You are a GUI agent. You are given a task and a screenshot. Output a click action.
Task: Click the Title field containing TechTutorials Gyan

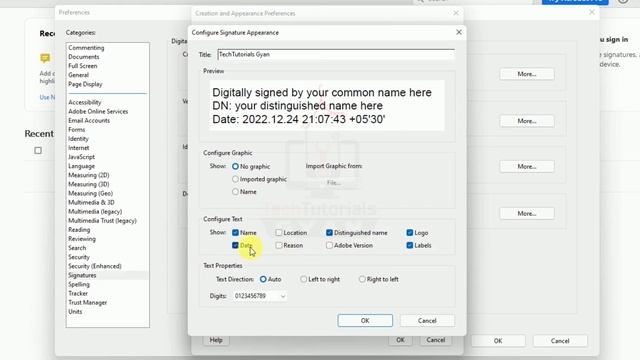tap(336, 54)
